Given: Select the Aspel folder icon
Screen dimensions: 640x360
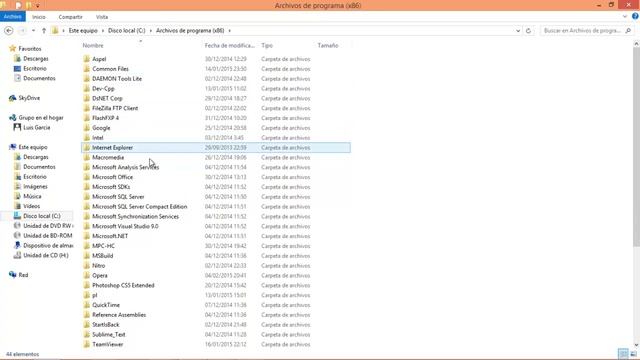Looking at the screenshot, I should (x=87, y=59).
